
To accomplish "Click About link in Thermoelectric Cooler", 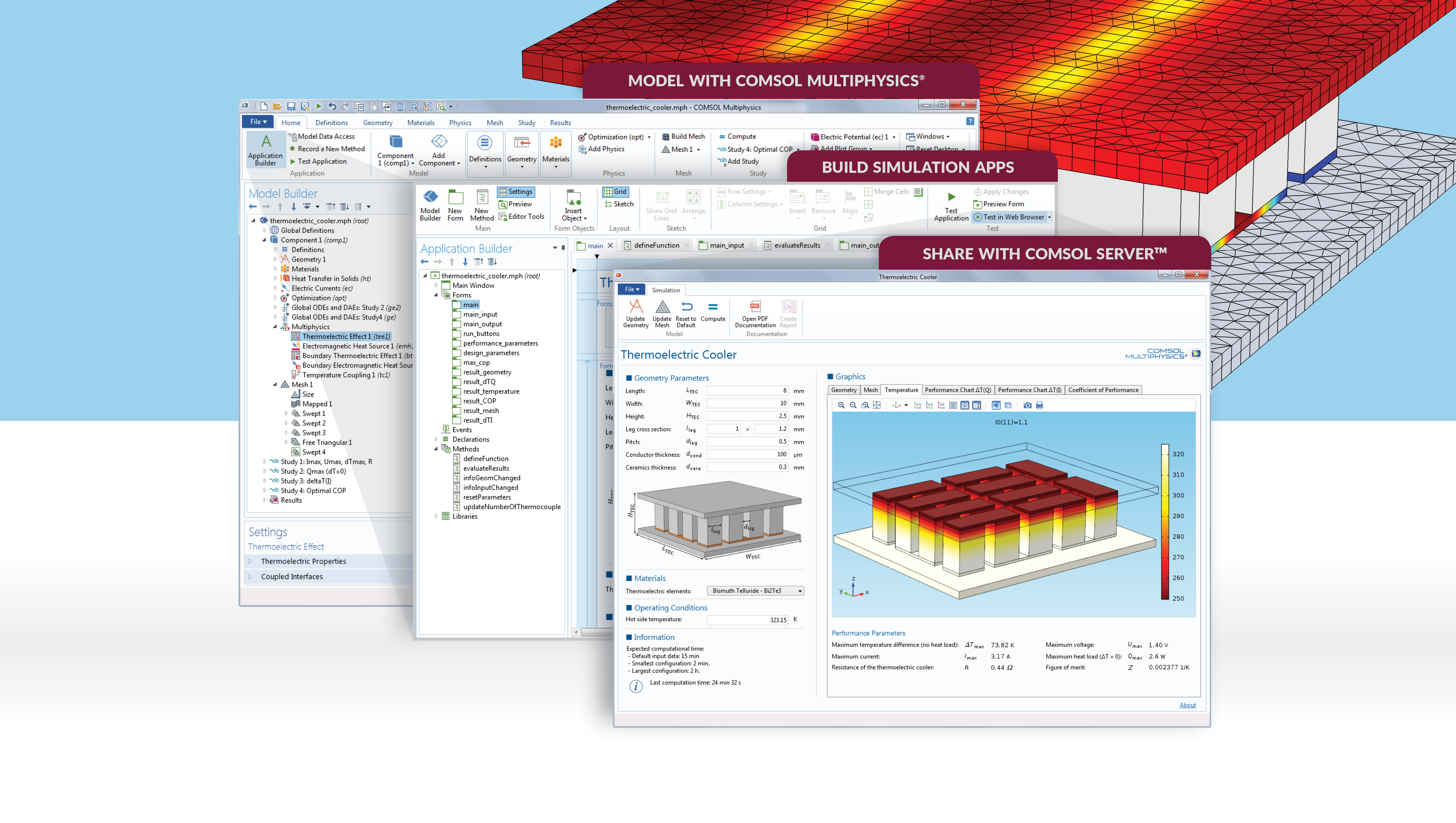I will tap(1187, 705).
